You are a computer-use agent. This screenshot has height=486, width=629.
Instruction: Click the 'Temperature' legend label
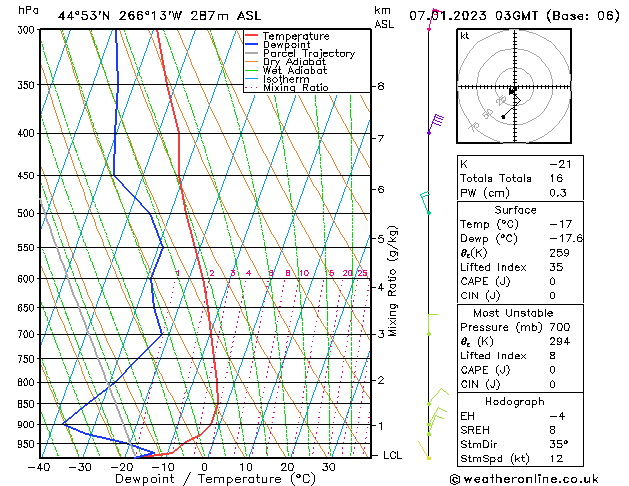296,36
